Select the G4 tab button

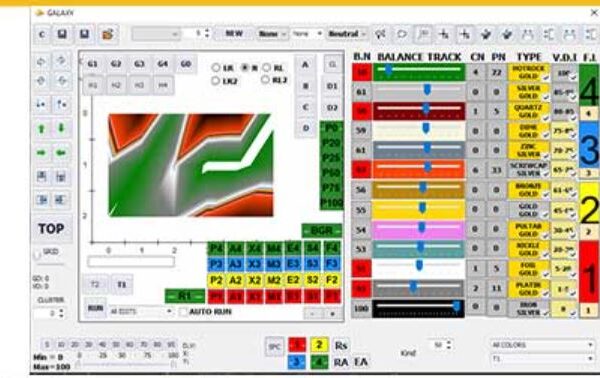(163, 64)
